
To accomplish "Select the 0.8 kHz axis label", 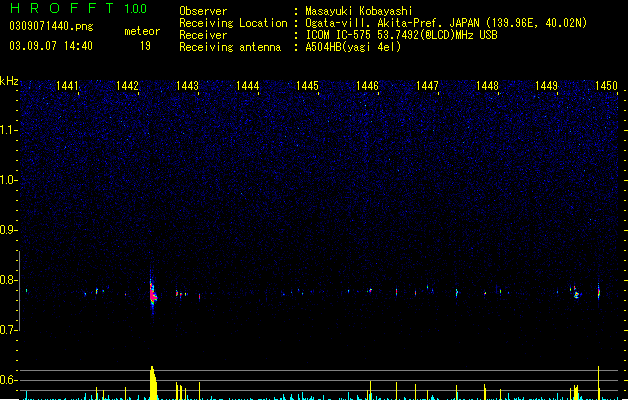I will (8, 280).
